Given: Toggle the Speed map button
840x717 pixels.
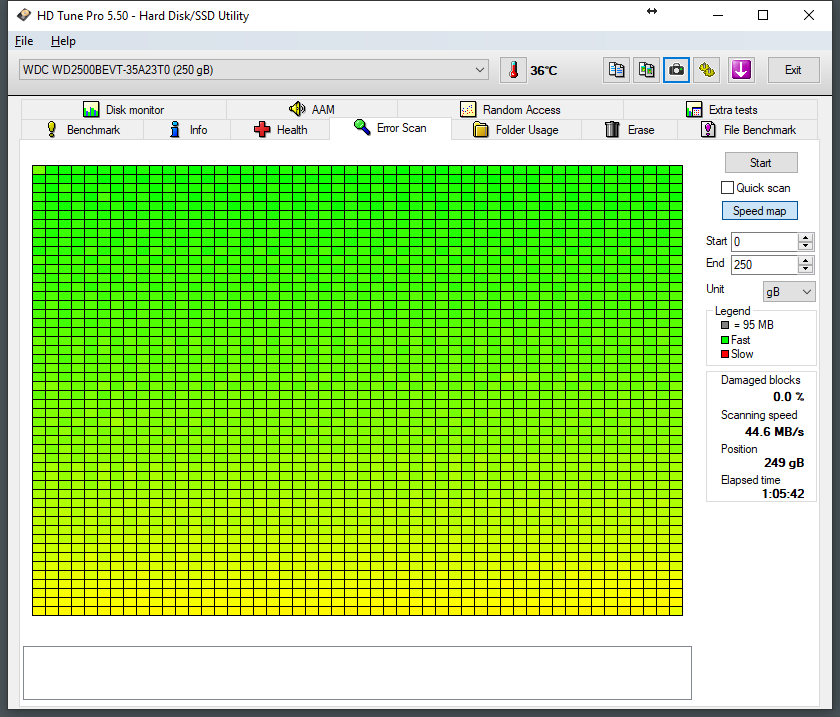Looking at the screenshot, I should pos(759,211).
